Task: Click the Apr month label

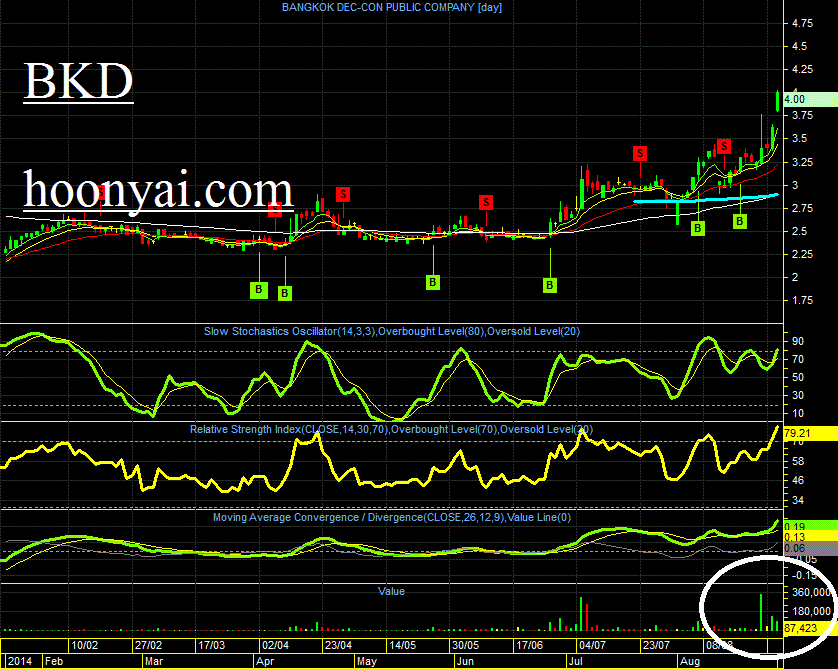Action: [265, 662]
